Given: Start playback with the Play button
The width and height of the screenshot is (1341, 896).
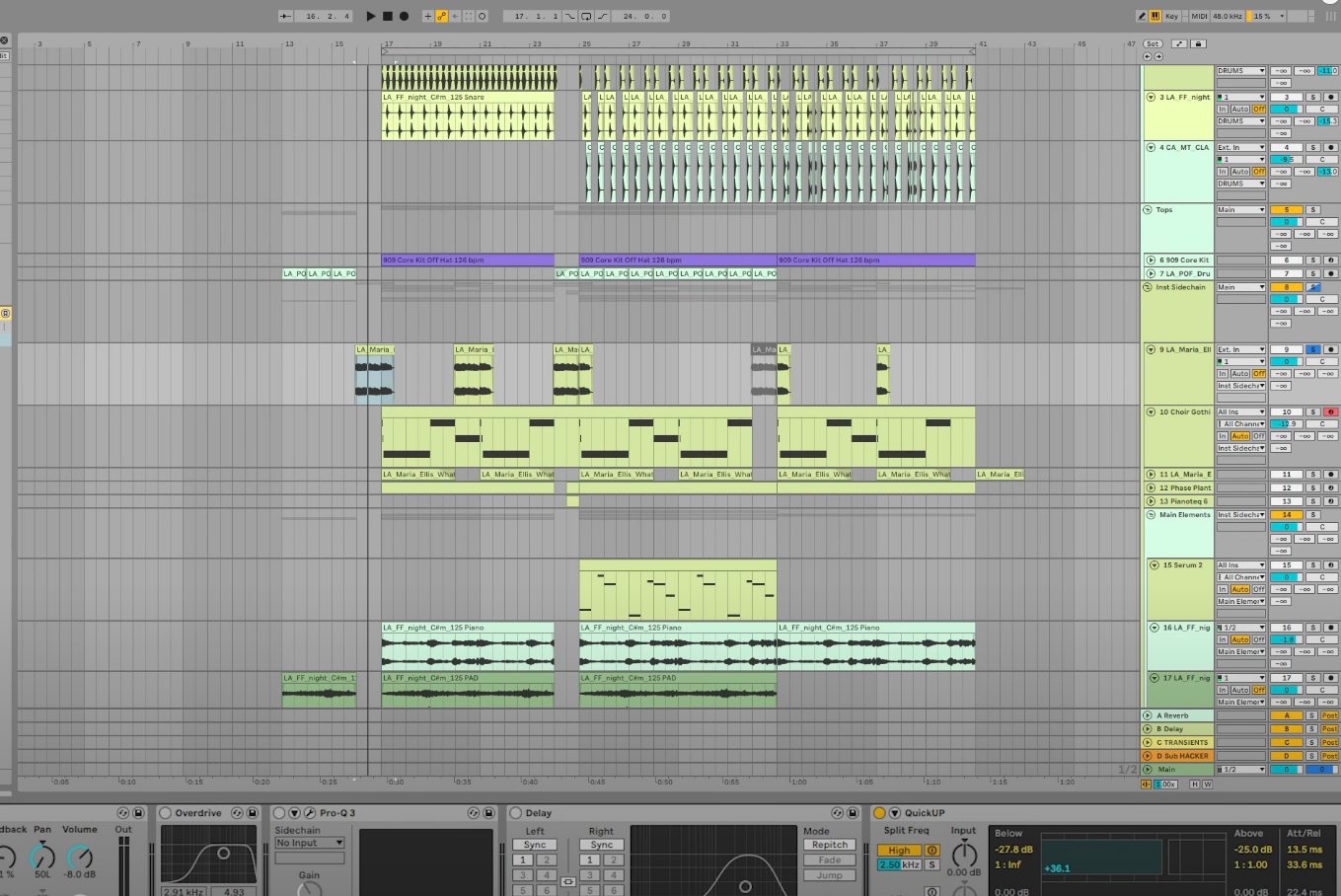Looking at the screenshot, I should point(371,16).
